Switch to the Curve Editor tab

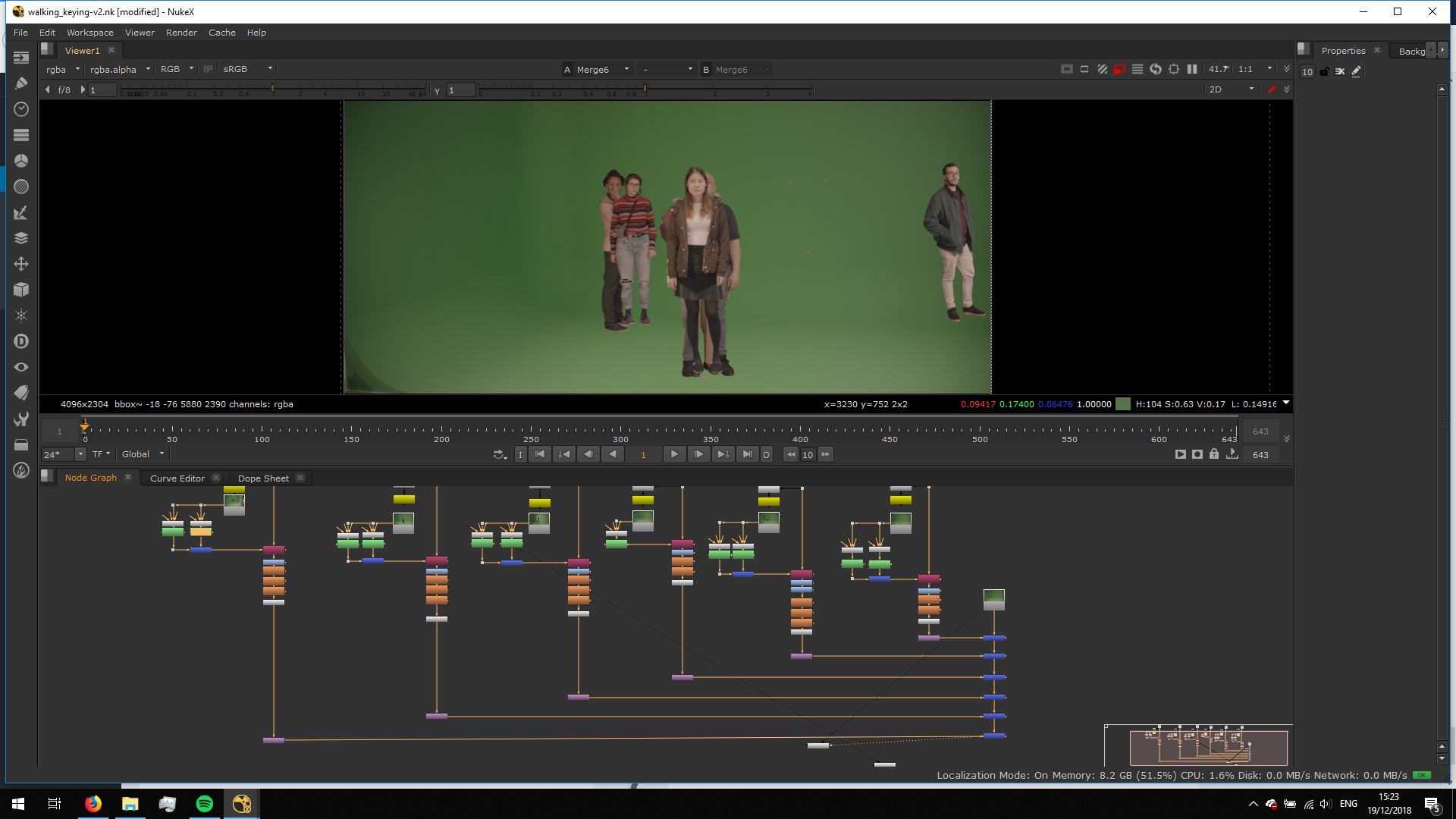[177, 479]
